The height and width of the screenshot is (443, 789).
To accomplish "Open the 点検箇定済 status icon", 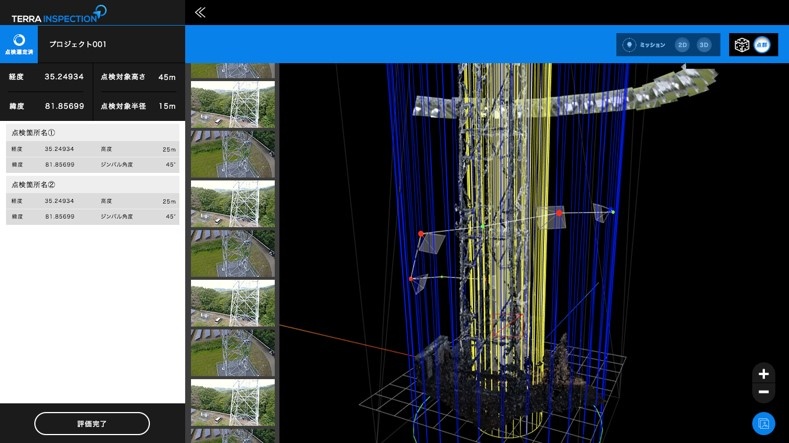I will (x=19, y=44).
